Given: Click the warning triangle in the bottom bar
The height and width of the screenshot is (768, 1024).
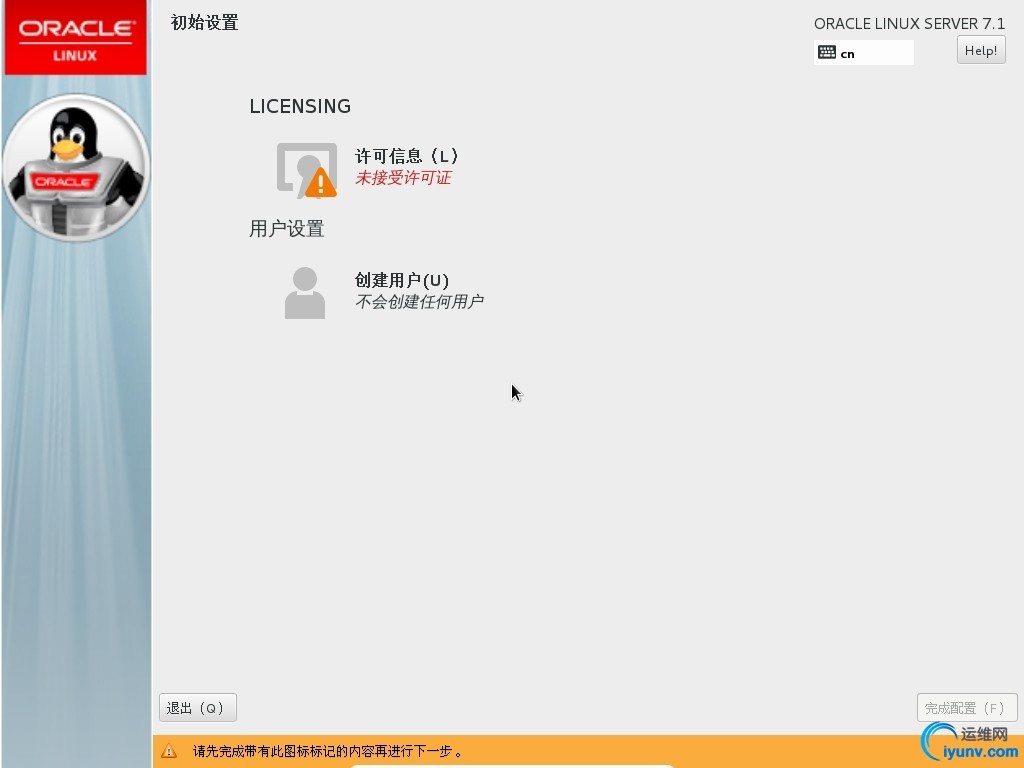Looking at the screenshot, I should (169, 751).
